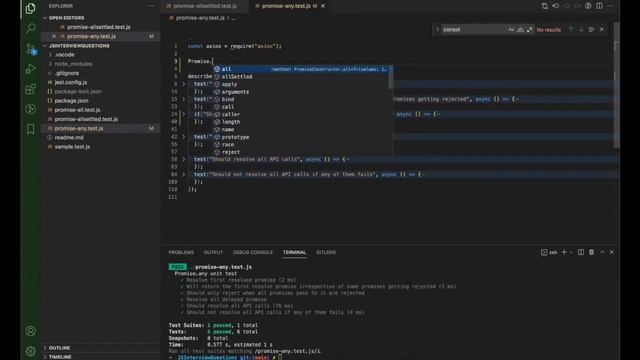Expand the replace field in find widget
Screen dimensions: 640x360
(437, 29)
